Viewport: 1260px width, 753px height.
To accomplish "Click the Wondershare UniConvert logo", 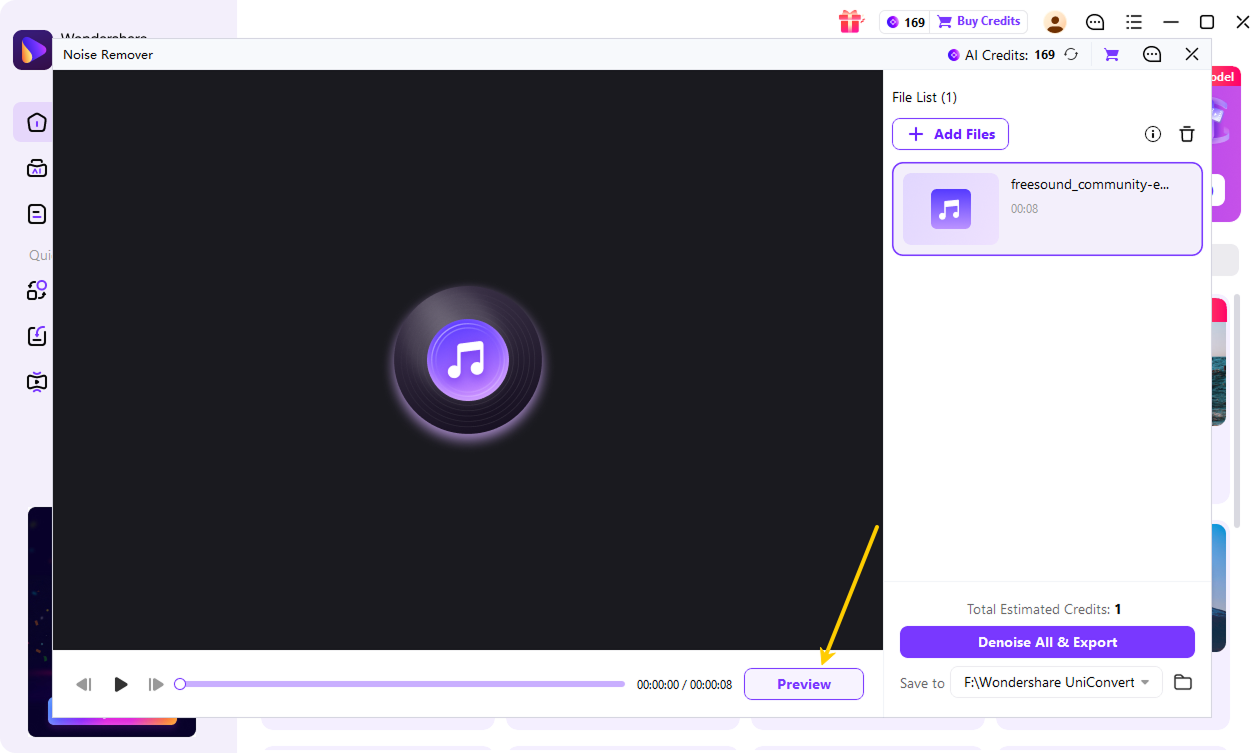I will (32, 50).
